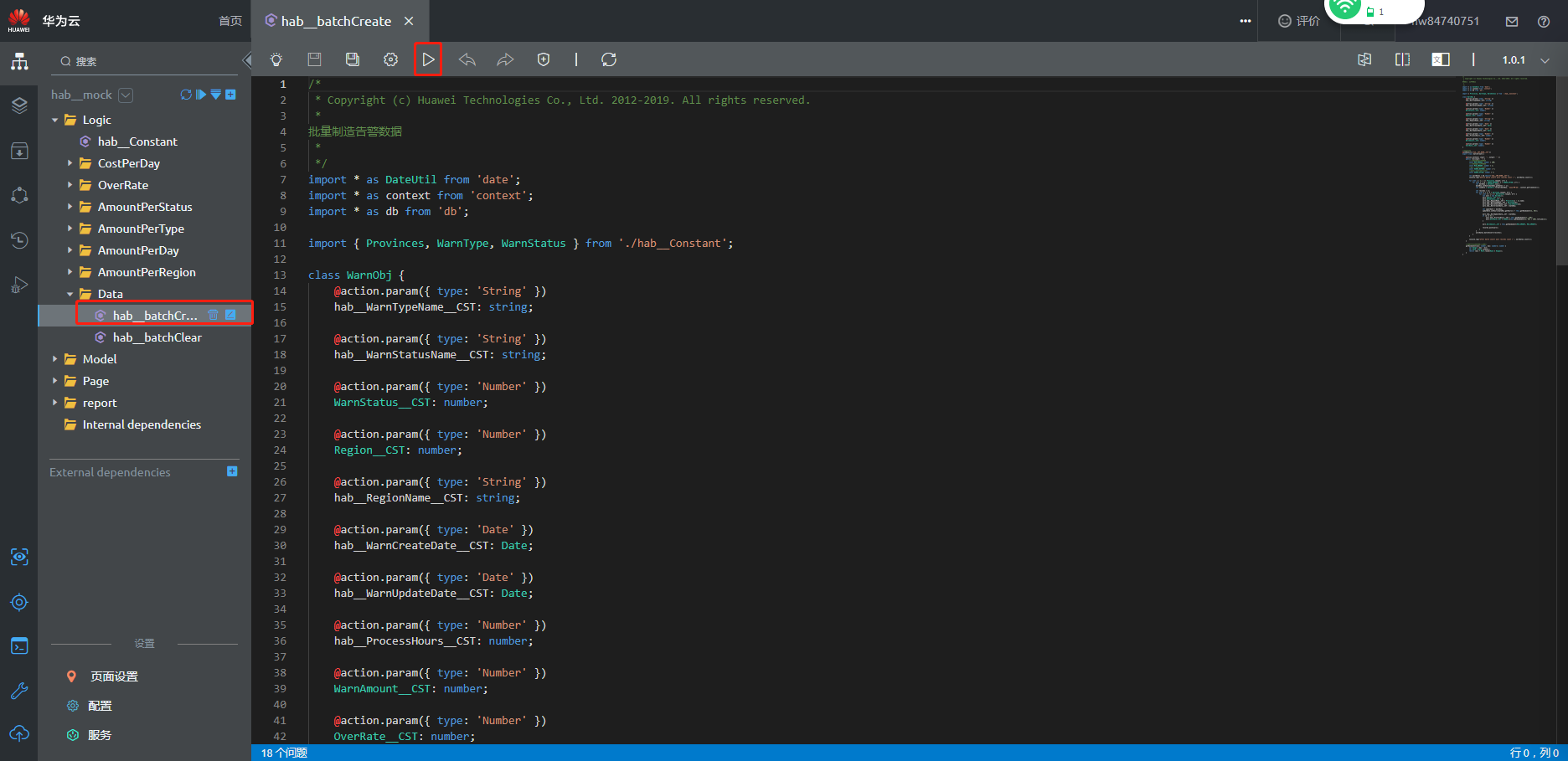Open the mail messages icon
The image size is (1568, 761).
click(1512, 22)
